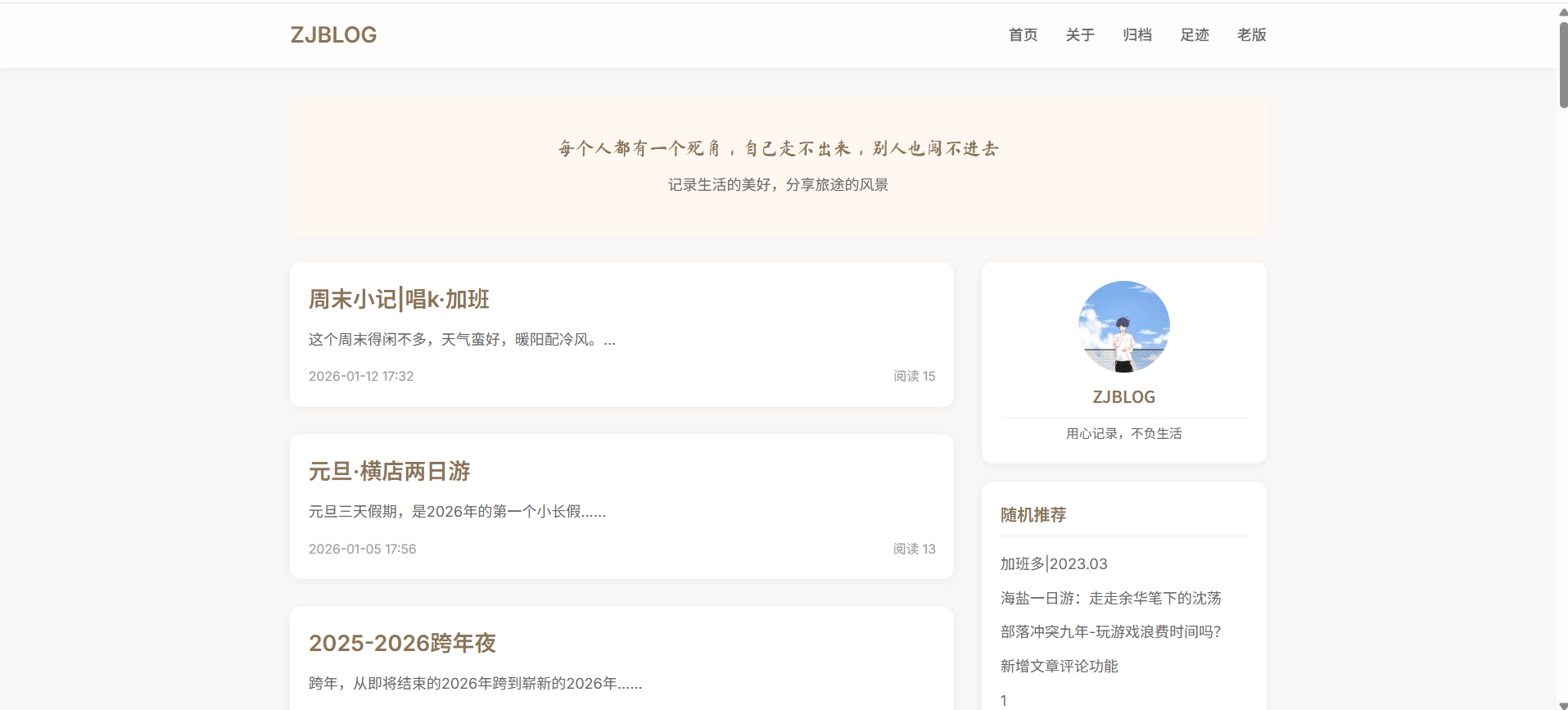Click the scroll up arrow on scrollbar
Viewport: 1568px width, 710px height.
coord(1562,11)
